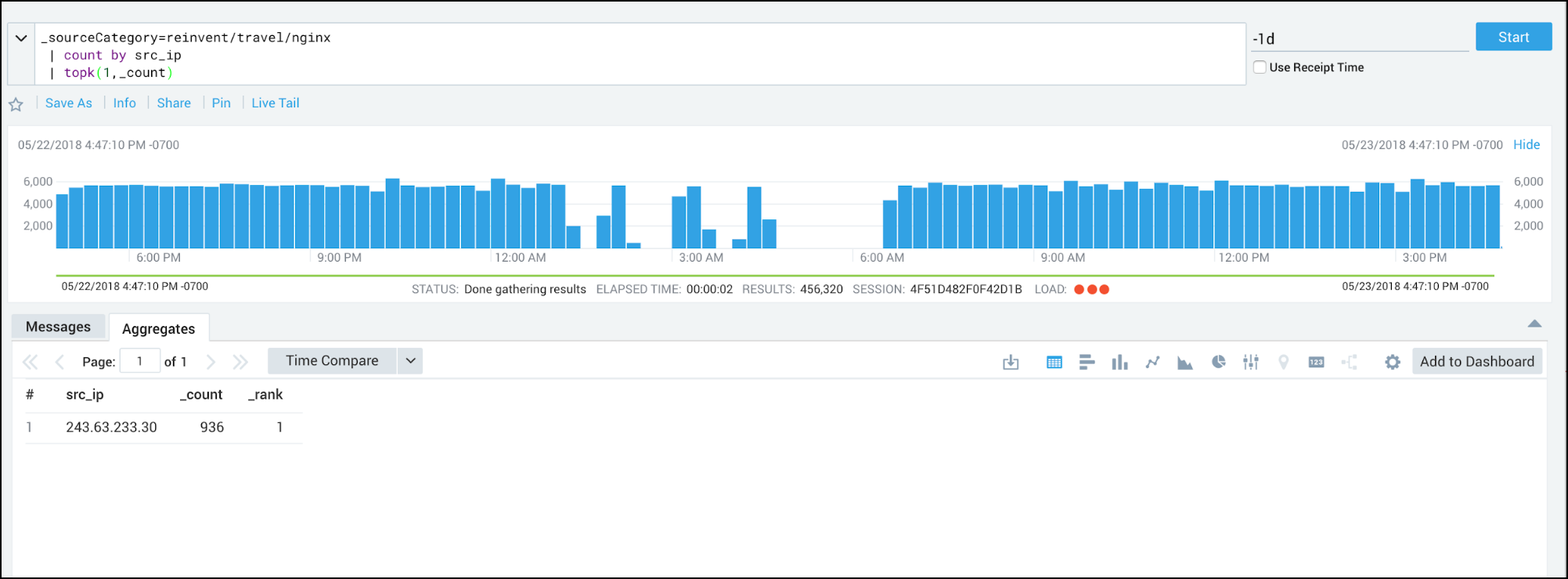This screenshot has height=579, width=1568.
Task: Select the horizontal bar chart icon
Action: pos(1087,362)
